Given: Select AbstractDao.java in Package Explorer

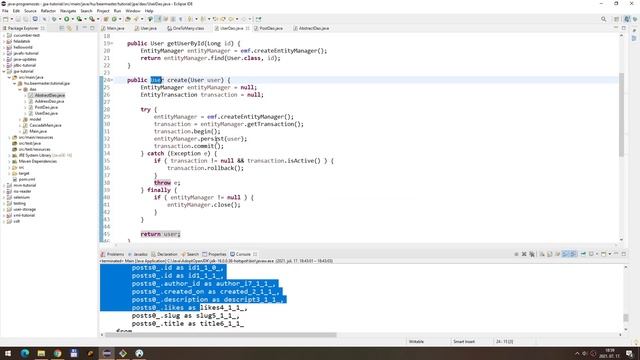Looking at the screenshot, I should coord(49,96).
